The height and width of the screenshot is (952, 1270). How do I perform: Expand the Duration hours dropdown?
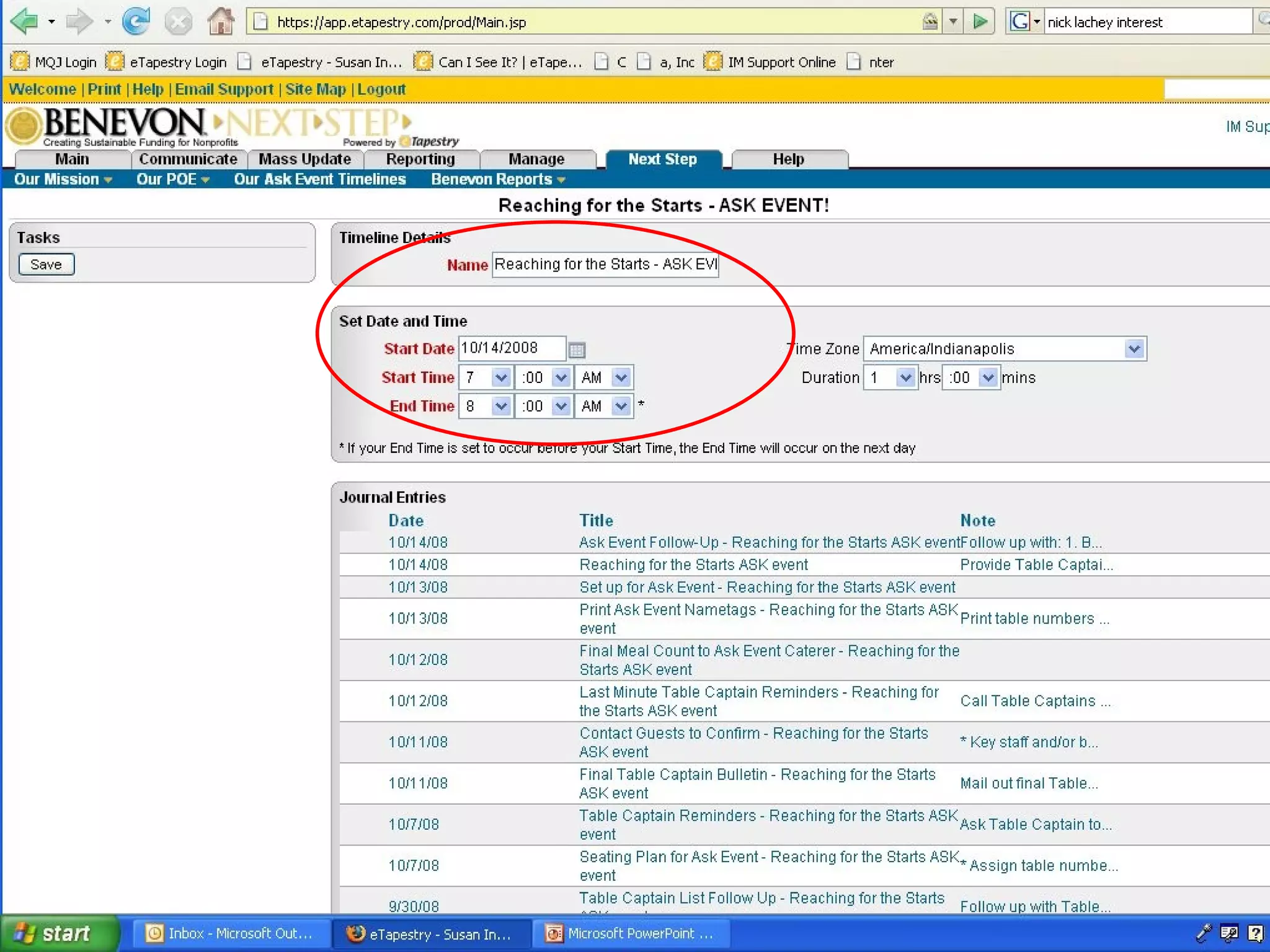(x=905, y=377)
